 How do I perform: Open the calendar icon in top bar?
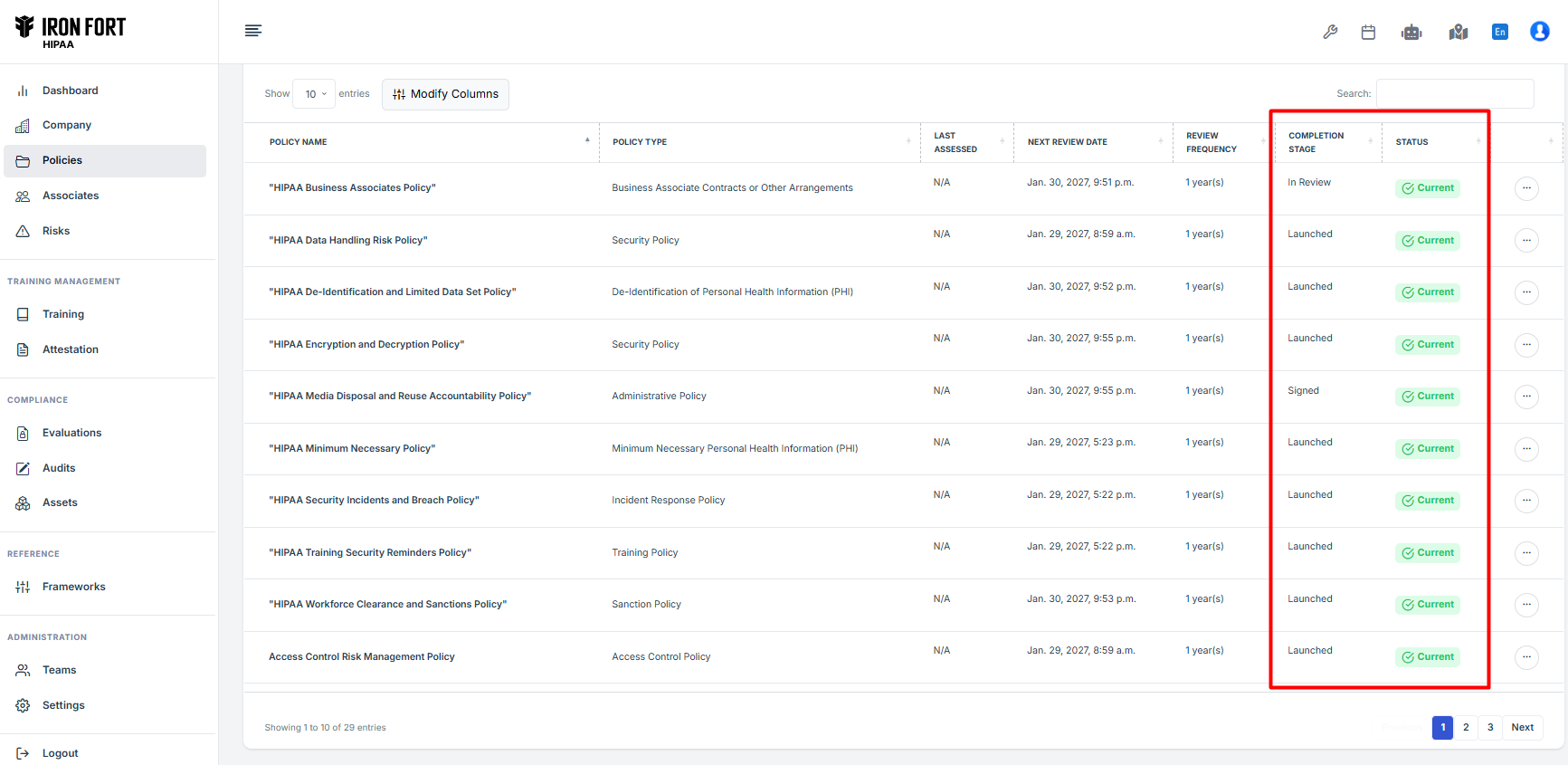coord(1368,32)
